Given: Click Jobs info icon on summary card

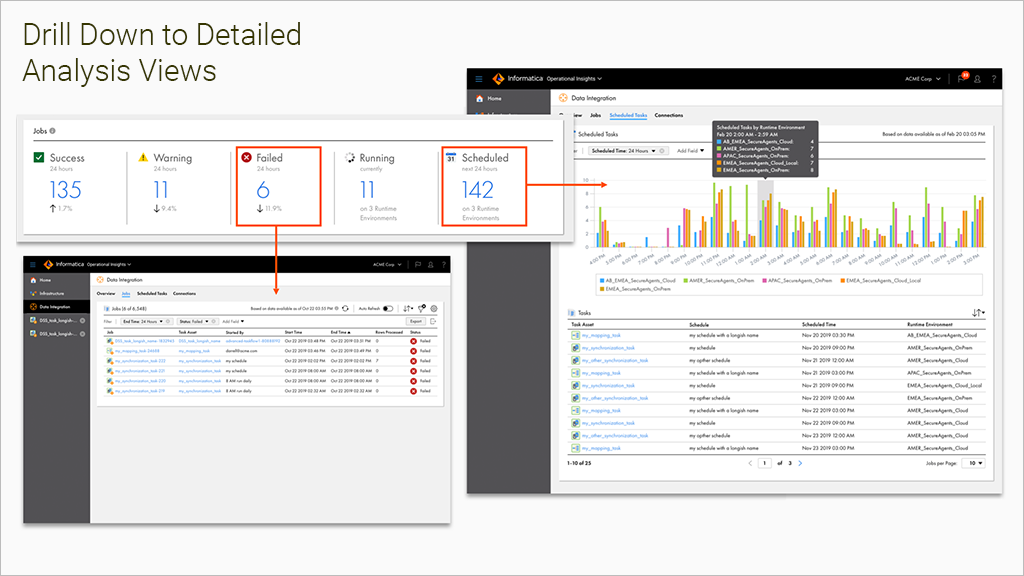Looking at the screenshot, I should point(52,131).
